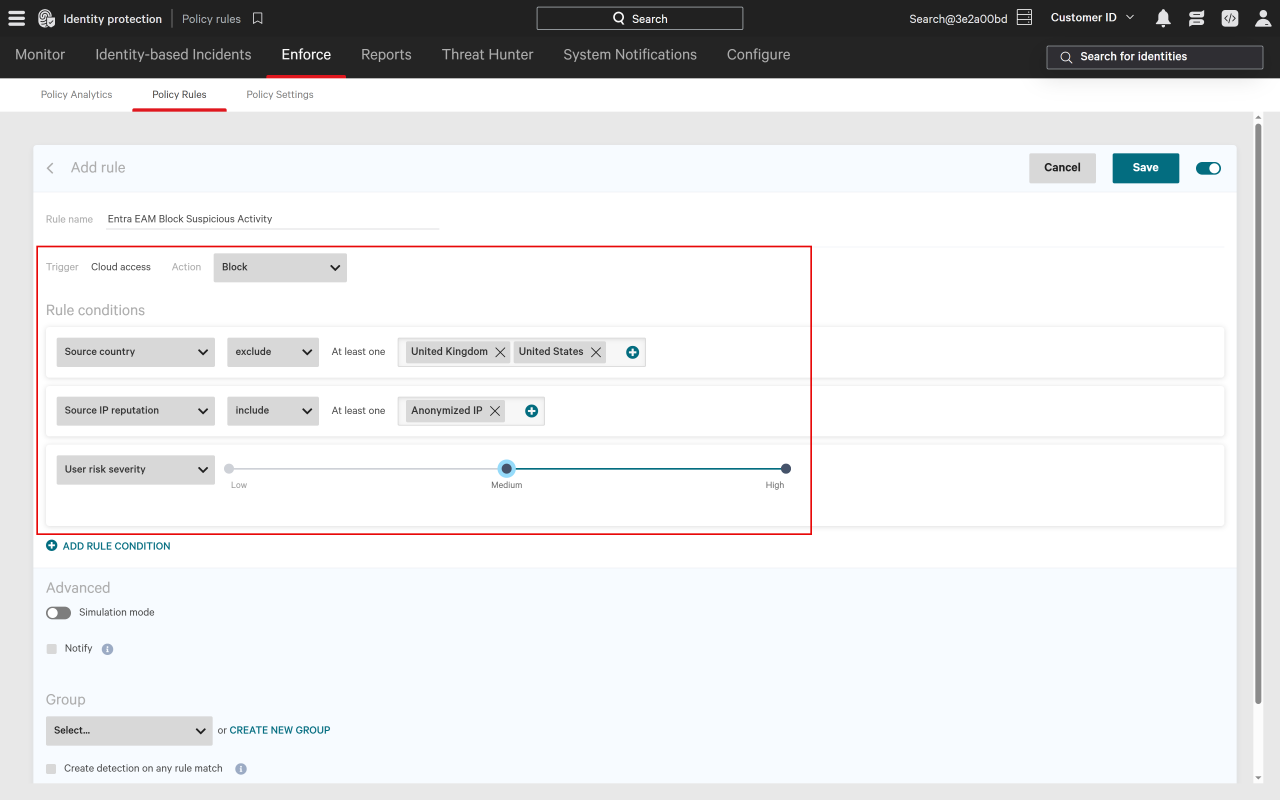Show info tooltip next to Notify
The width and height of the screenshot is (1280, 800).
(107, 649)
